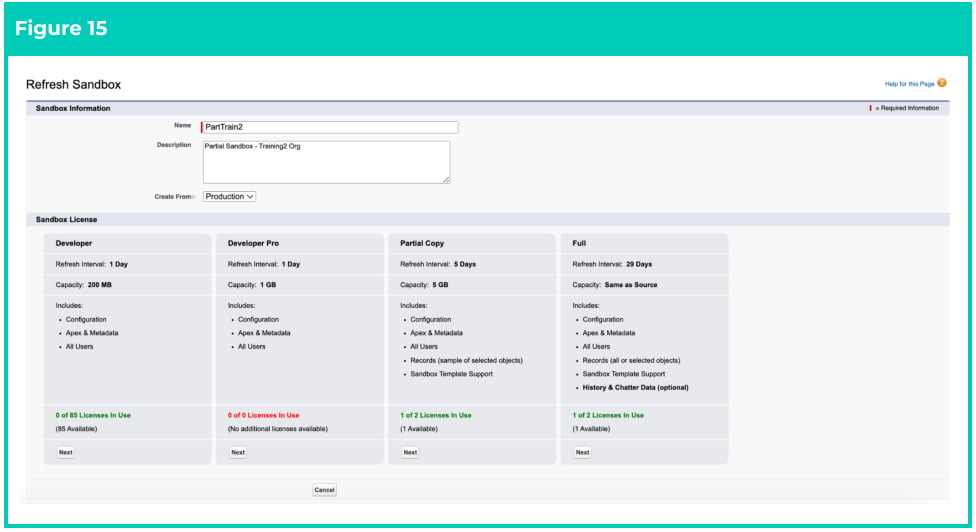The height and width of the screenshot is (532, 976).
Task: Click "Capacity: Same as Source" in Full card
Action: (x=615, y=285)
